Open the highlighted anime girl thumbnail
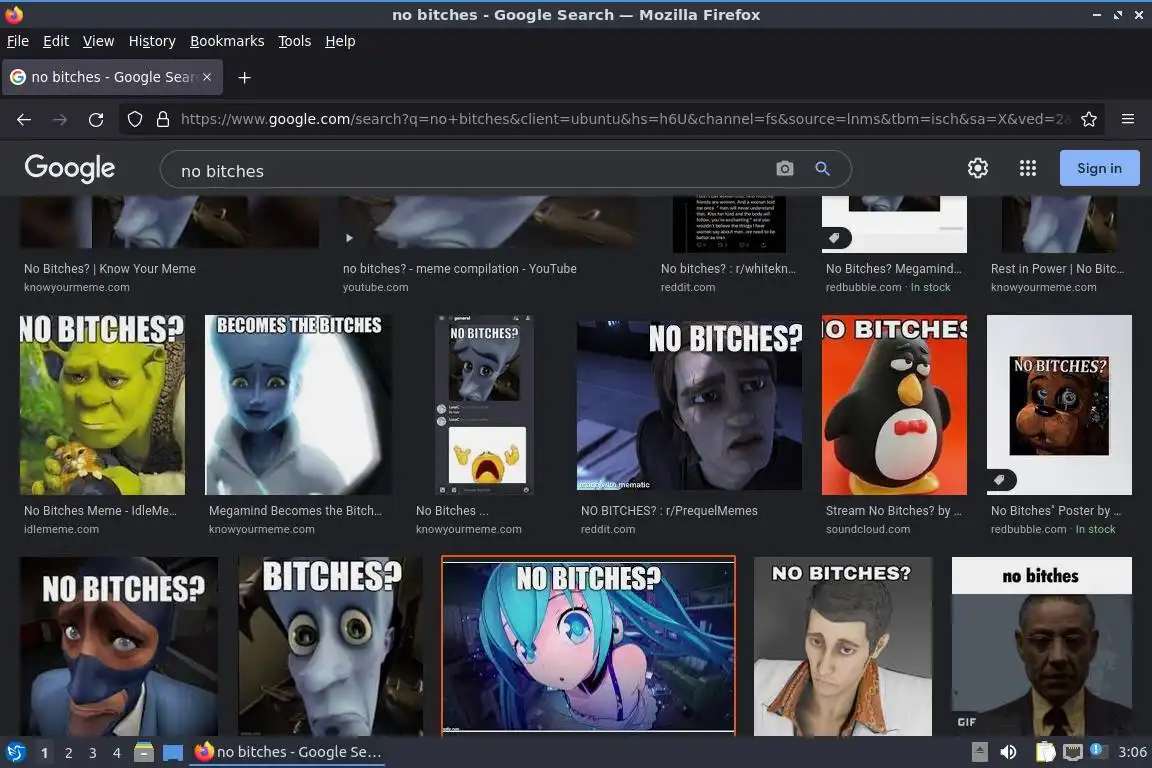Viewport: 1152px width, 768px height. [x=588, y=645]
